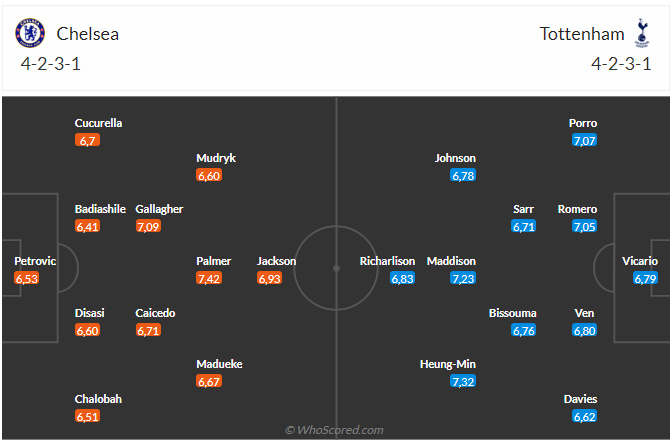The image size is (670, 440).
Task: Select striker Jackson's name
Action: coord(276,261)
